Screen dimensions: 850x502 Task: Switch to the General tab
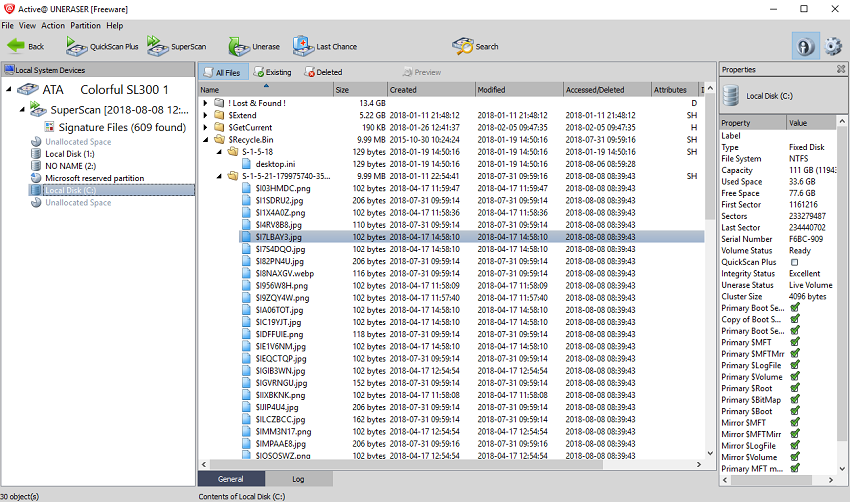231,479
